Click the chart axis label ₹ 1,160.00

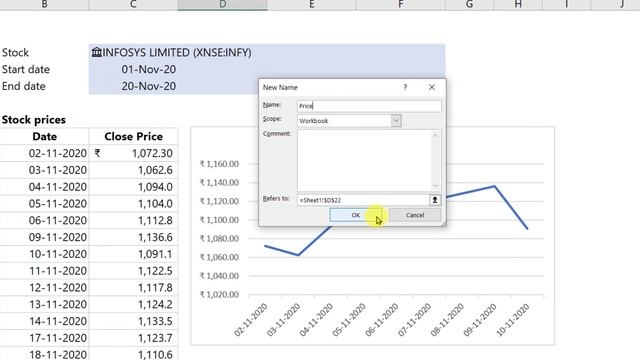[x=219, y=164]
